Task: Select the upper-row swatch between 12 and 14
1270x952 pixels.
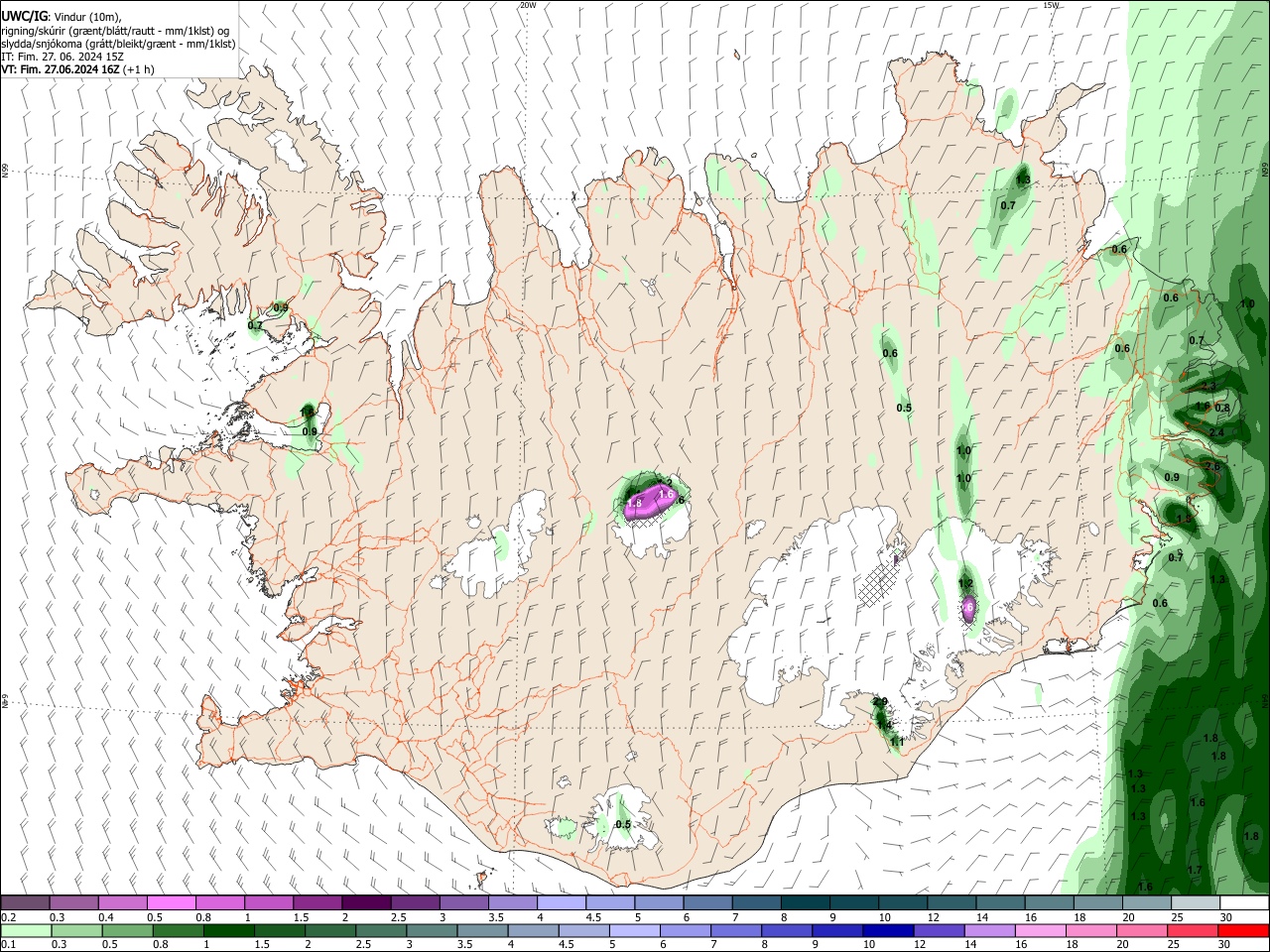Action: [x=952, y=902]
